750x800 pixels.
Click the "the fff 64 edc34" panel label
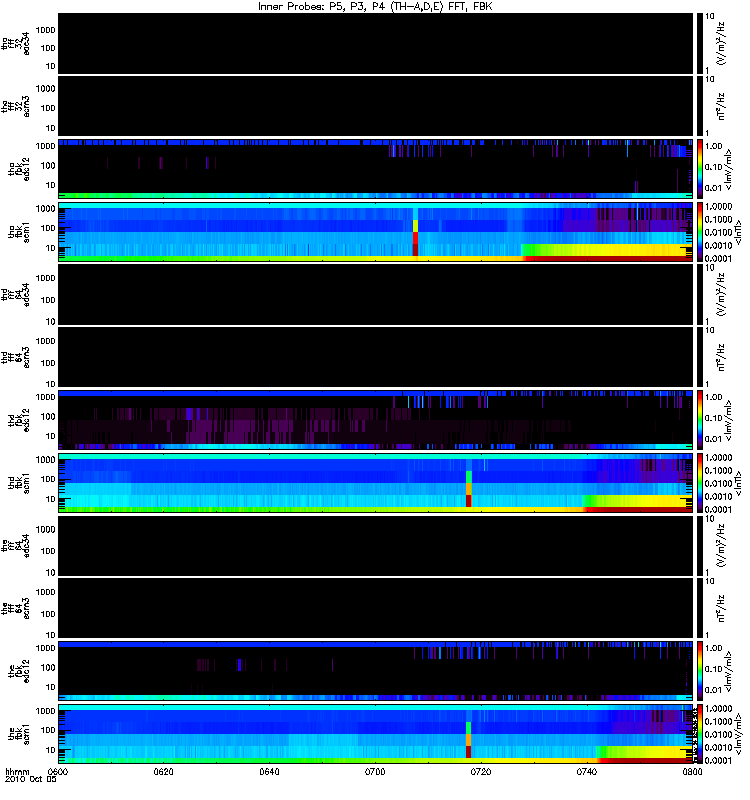tap(16, 546)
